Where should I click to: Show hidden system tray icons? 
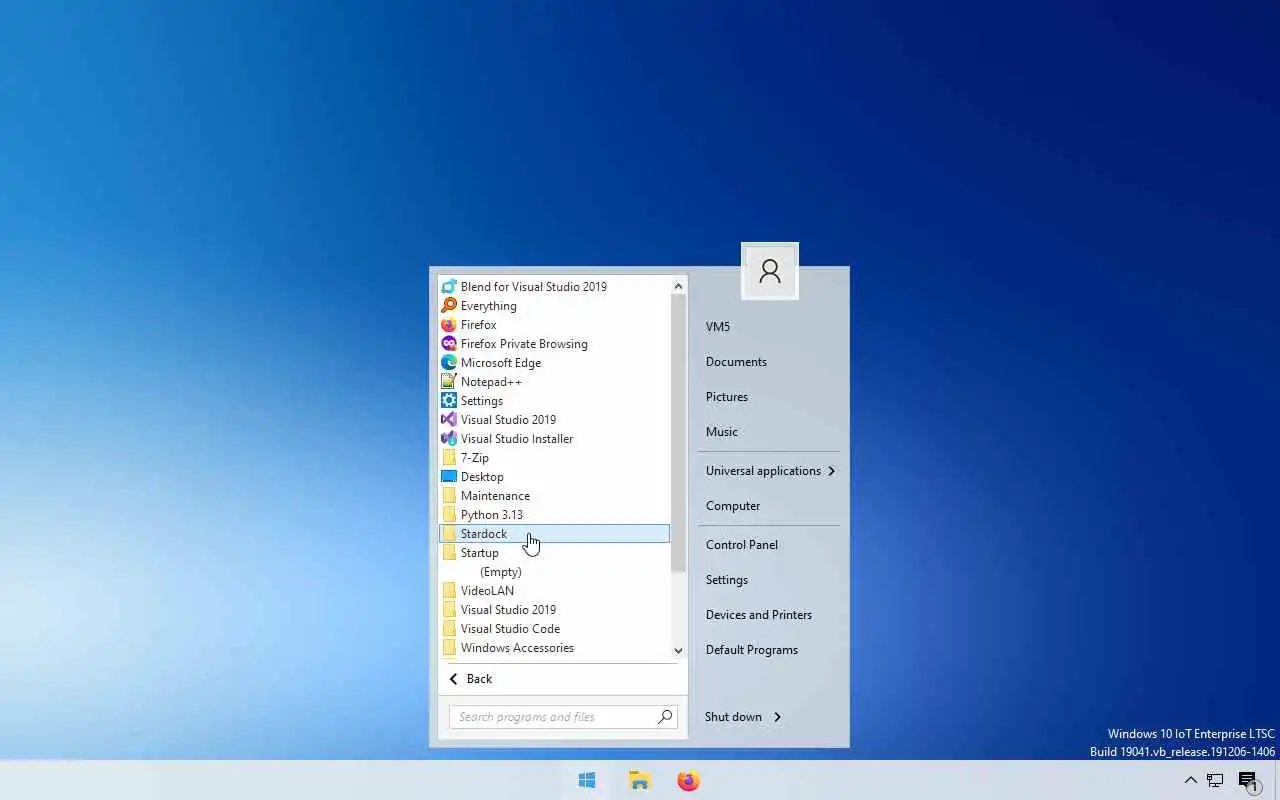coord(1190,781)
